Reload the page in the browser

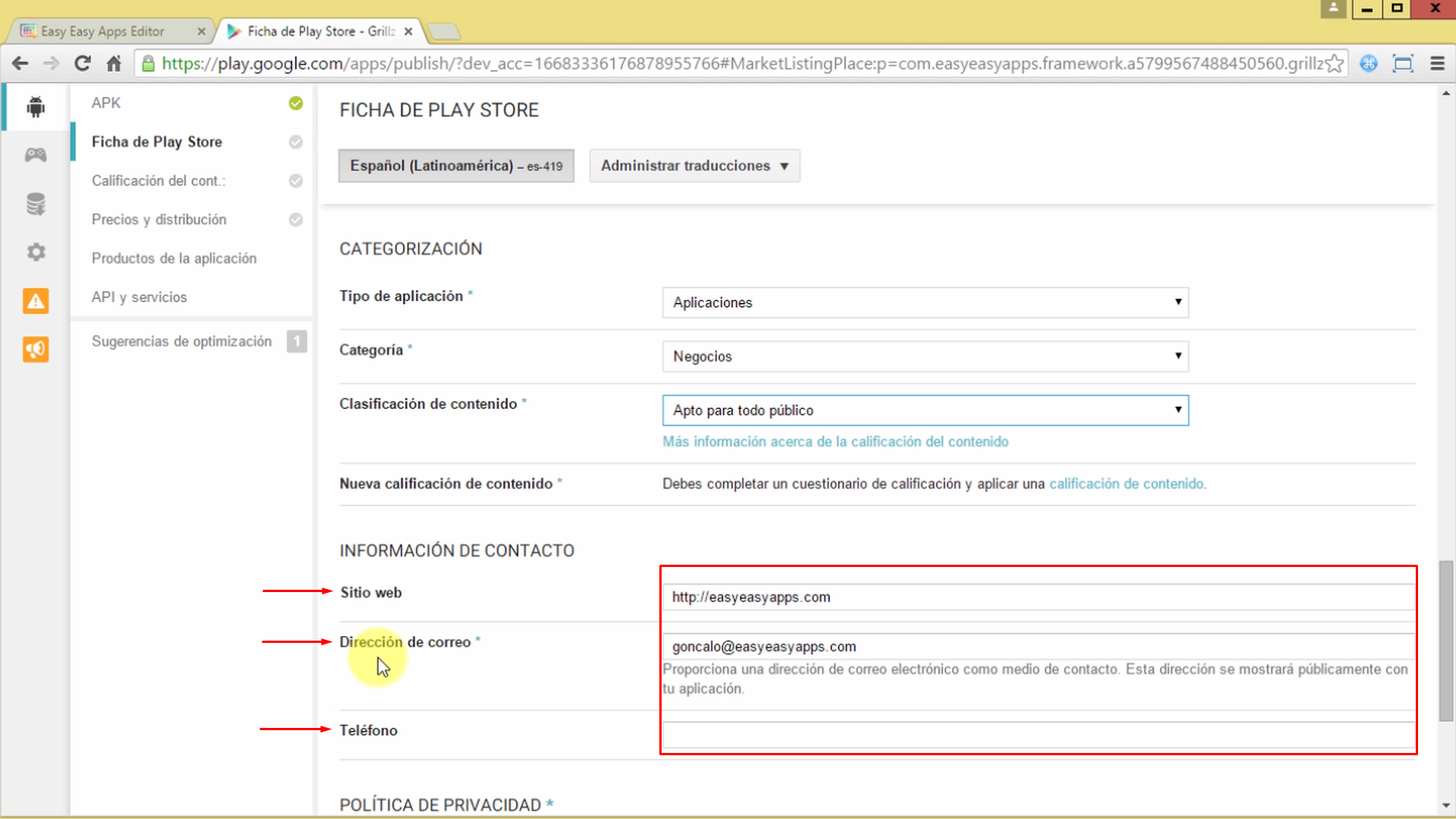pos(83,64)
